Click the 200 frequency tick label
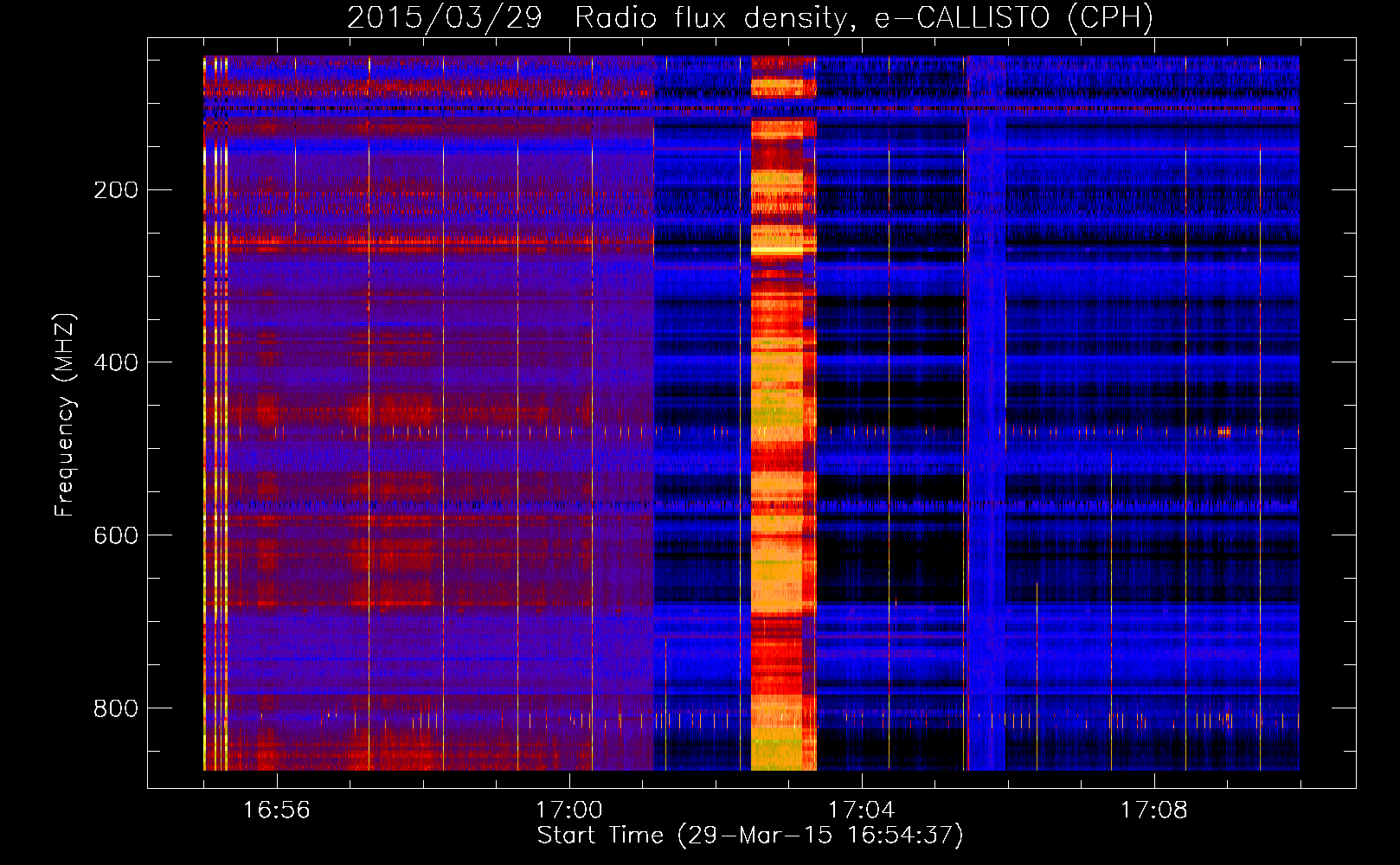Image resolution: width=1400 pixels, height=865 pixels. pos(116,189)
